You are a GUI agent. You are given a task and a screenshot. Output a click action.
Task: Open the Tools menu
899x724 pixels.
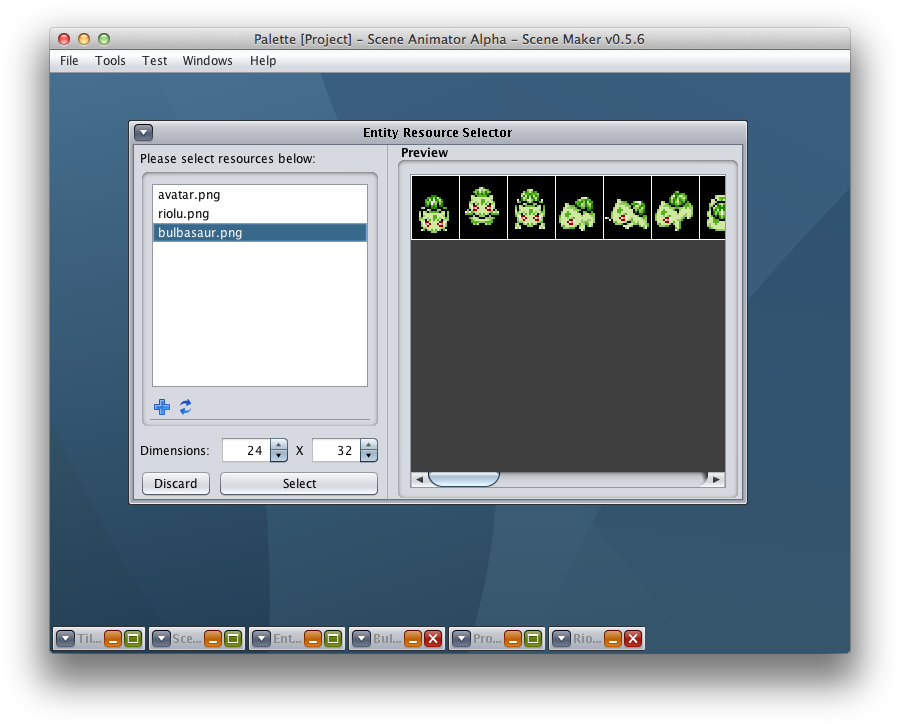coord(110,61)
